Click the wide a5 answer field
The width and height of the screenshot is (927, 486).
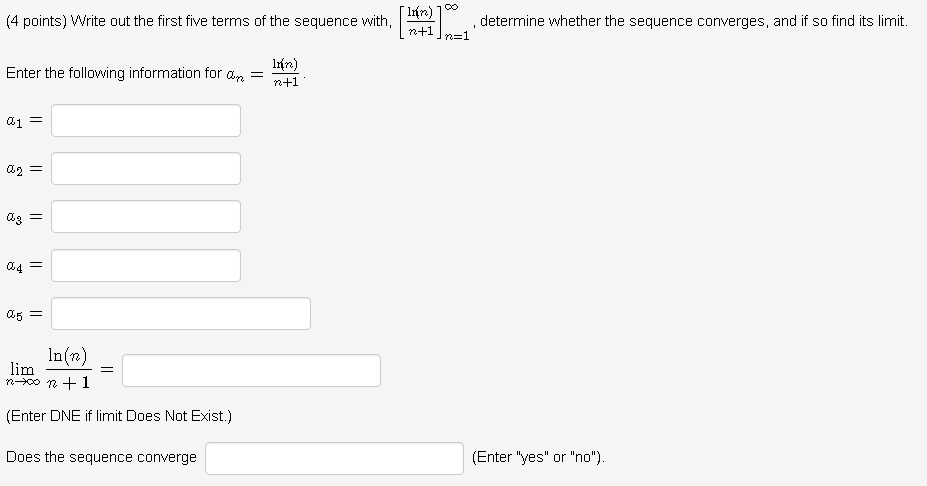tap(181, 313)
